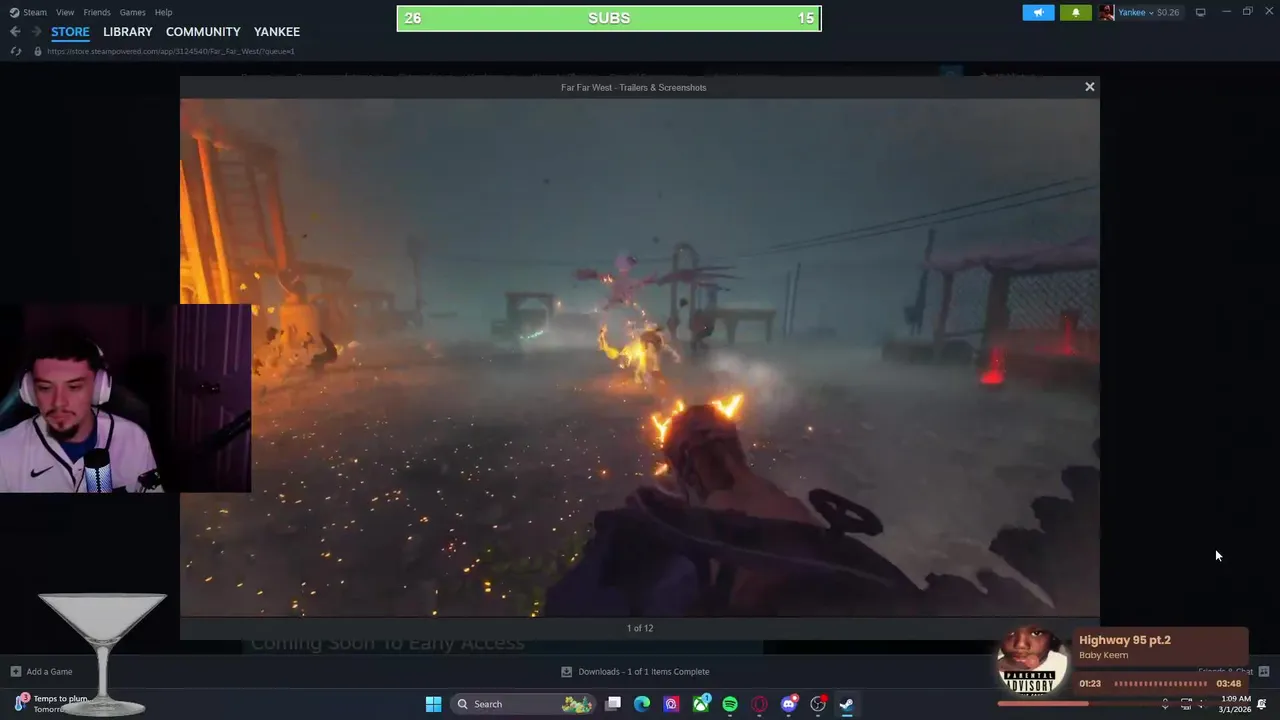
Task: Switch to Big Picture mode icon
Action: 1200,12
